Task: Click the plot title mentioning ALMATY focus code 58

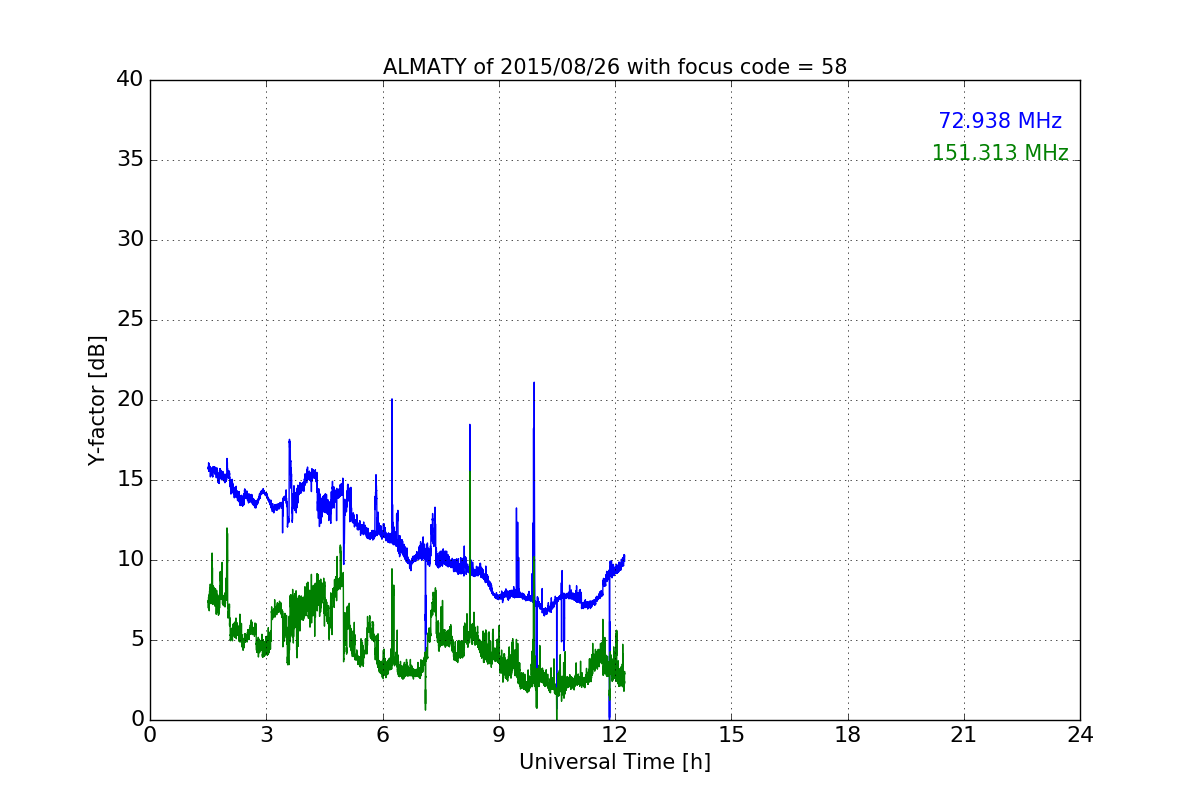Action: click(x=615, y=67)
